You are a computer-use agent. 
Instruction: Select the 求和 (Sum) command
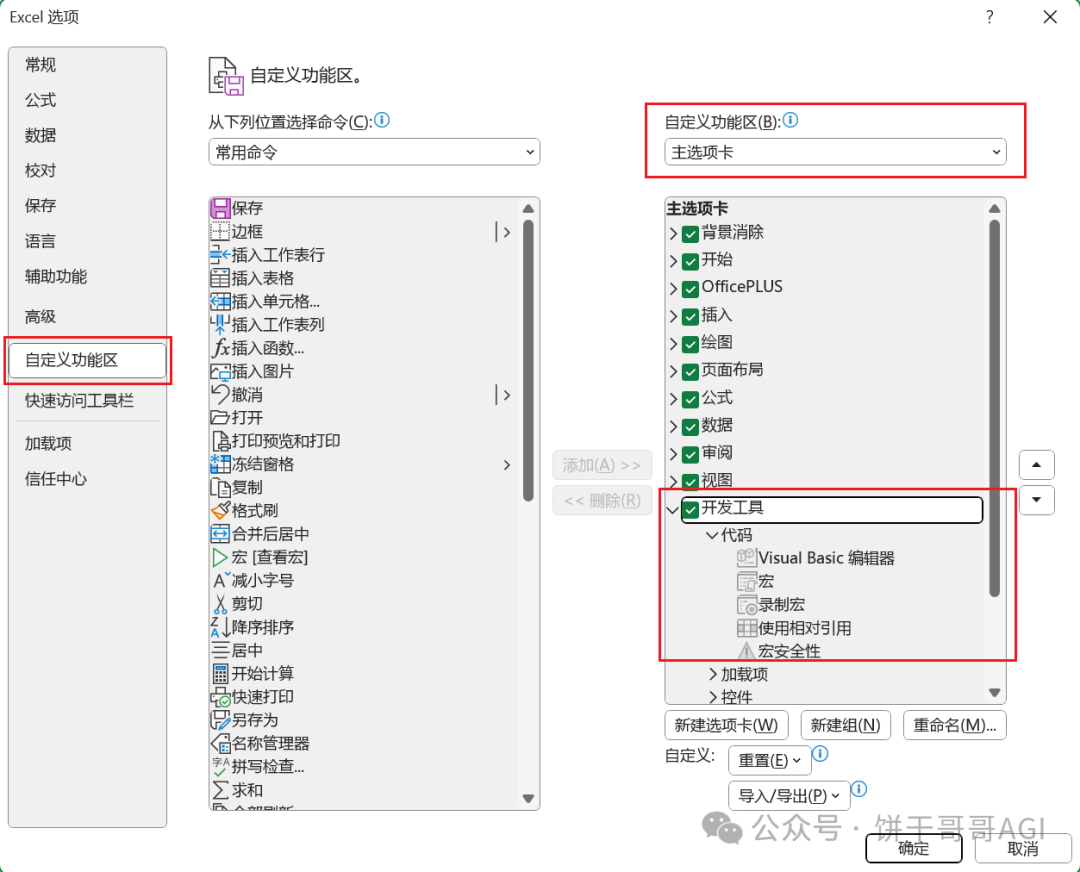tap(245, 790)
